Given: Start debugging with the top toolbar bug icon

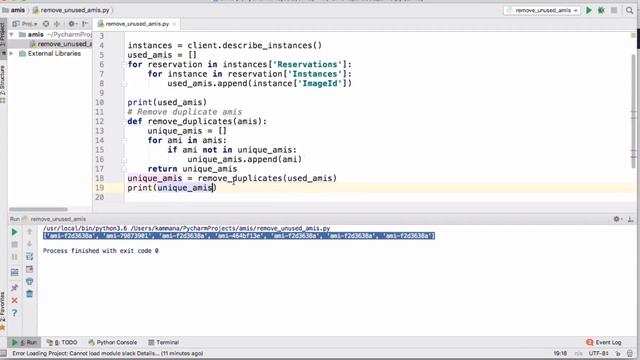Looking at the screenshot, I should pos(601,10).
